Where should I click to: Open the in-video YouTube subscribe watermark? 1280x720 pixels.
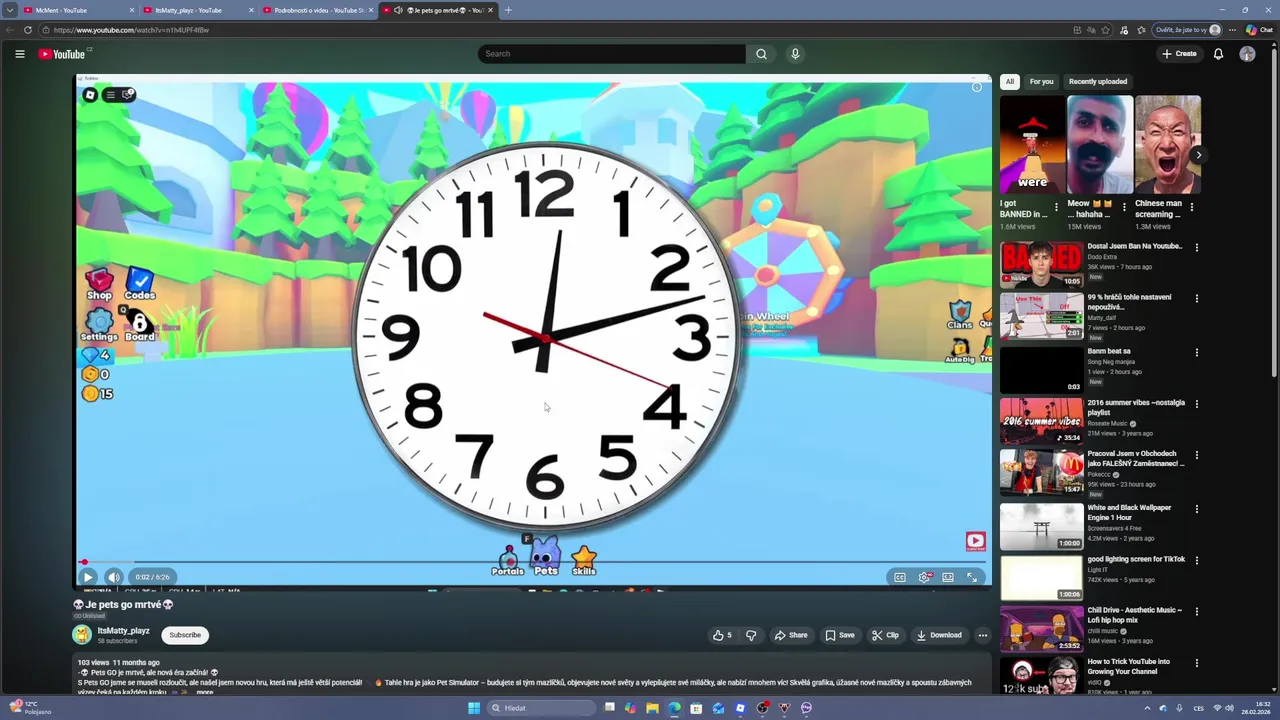pos(975,541)
